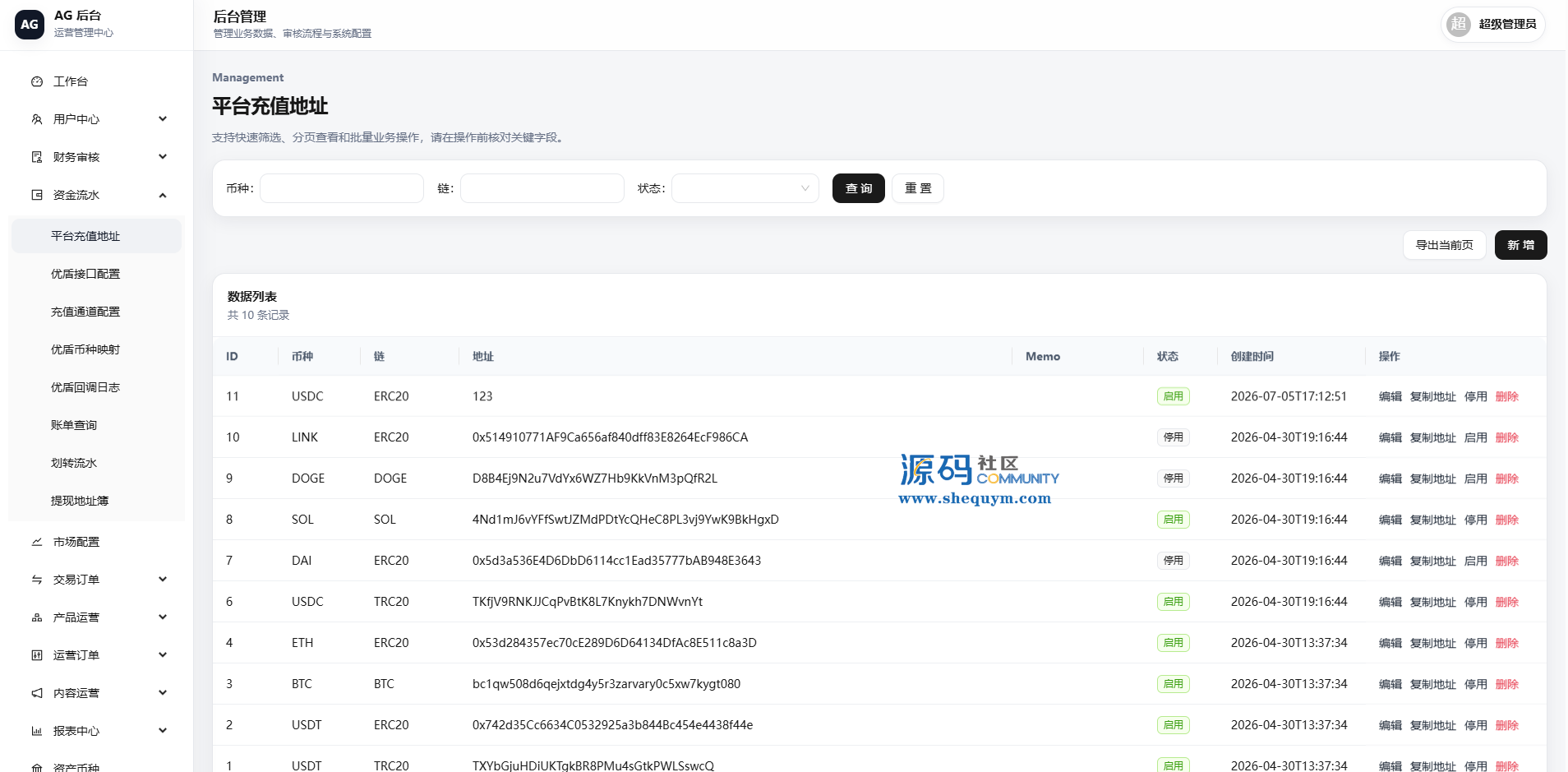Viewport: 1568px width, 772px height.
Task: Click 停用 action for USDC TRC20 row
Action: point(1476,602)
